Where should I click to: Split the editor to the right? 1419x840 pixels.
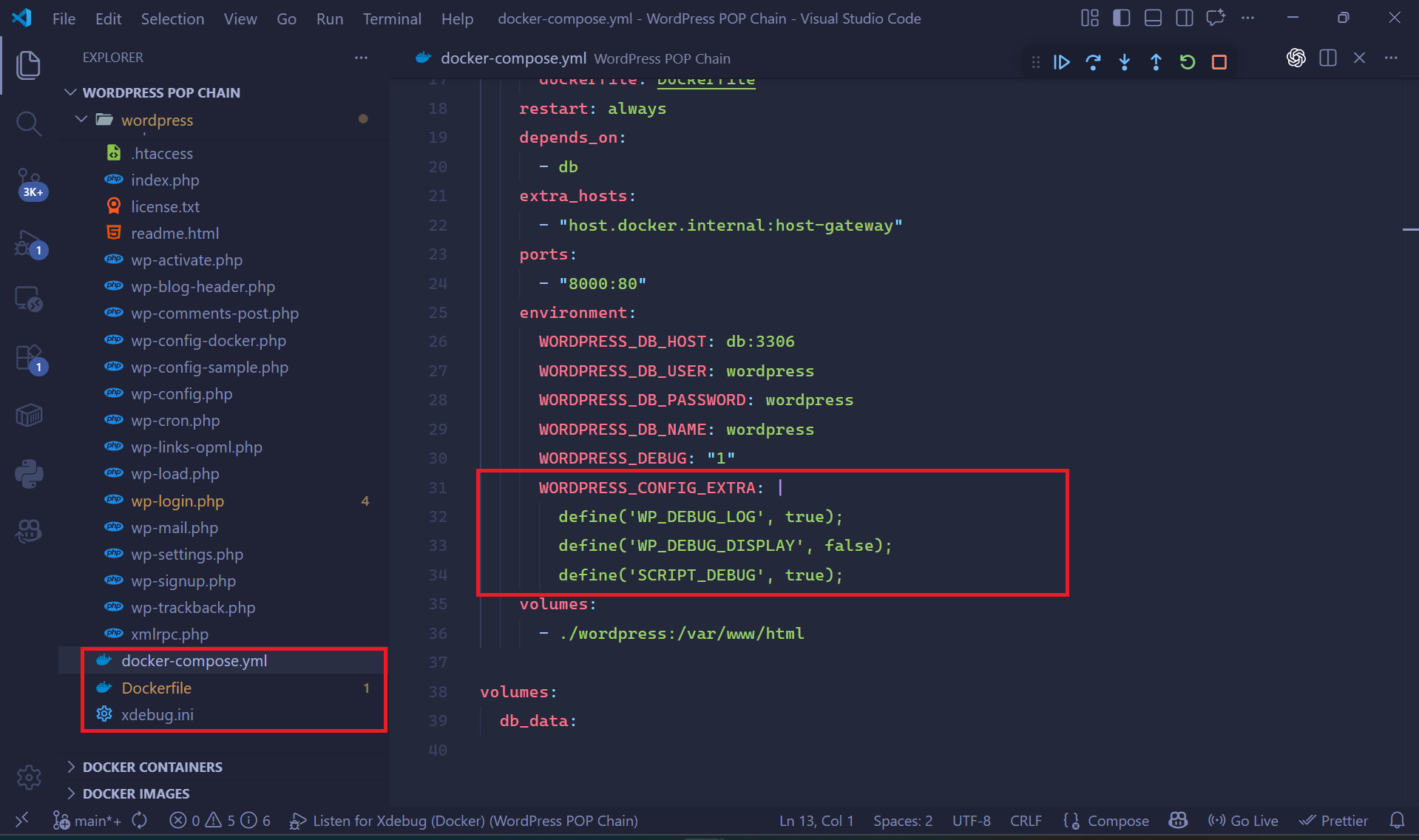pos(1328,58)
